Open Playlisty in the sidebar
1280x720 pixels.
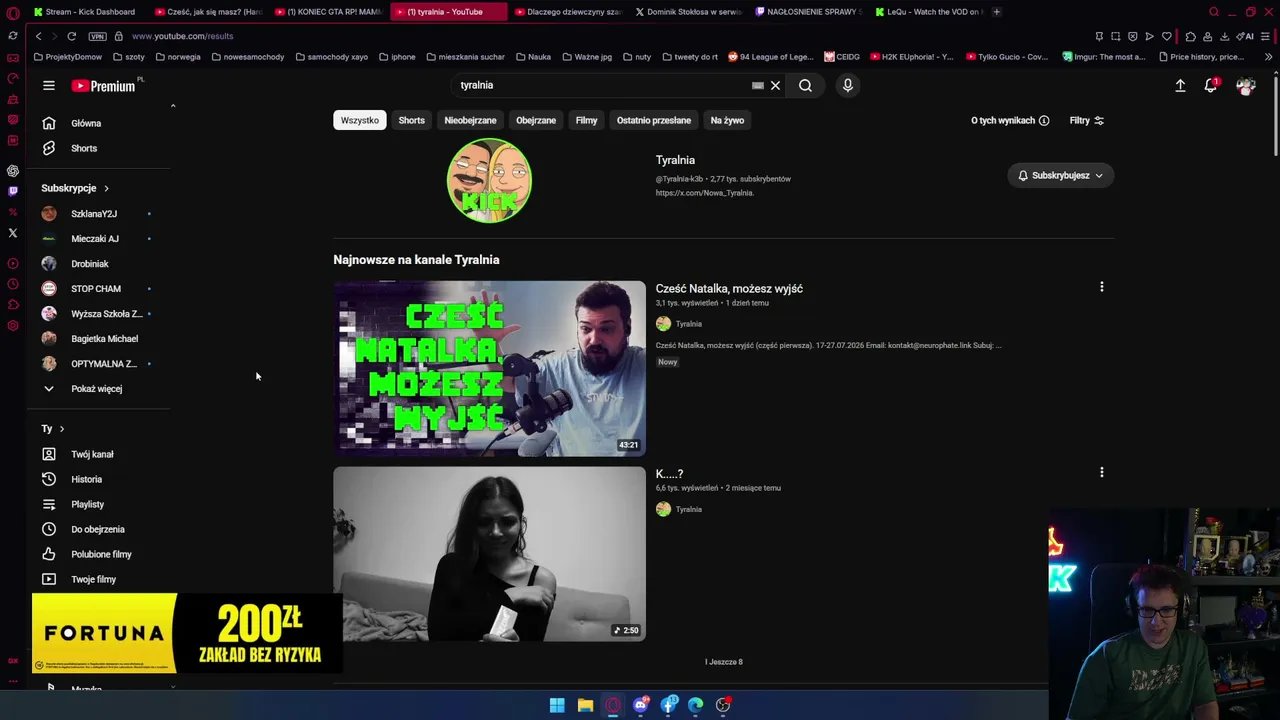[88, 504]
